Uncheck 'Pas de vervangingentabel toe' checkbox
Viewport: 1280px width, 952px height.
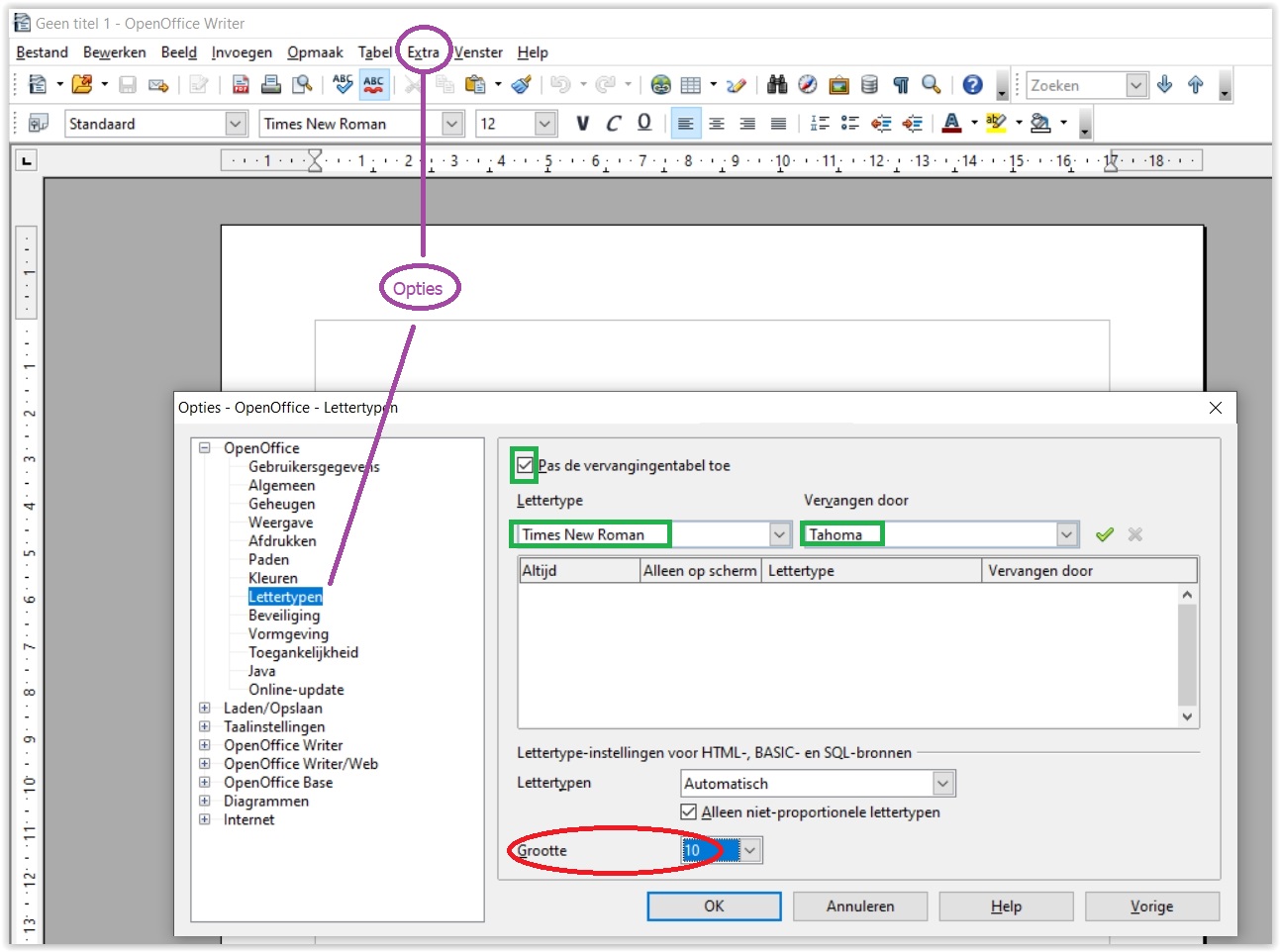525,465
